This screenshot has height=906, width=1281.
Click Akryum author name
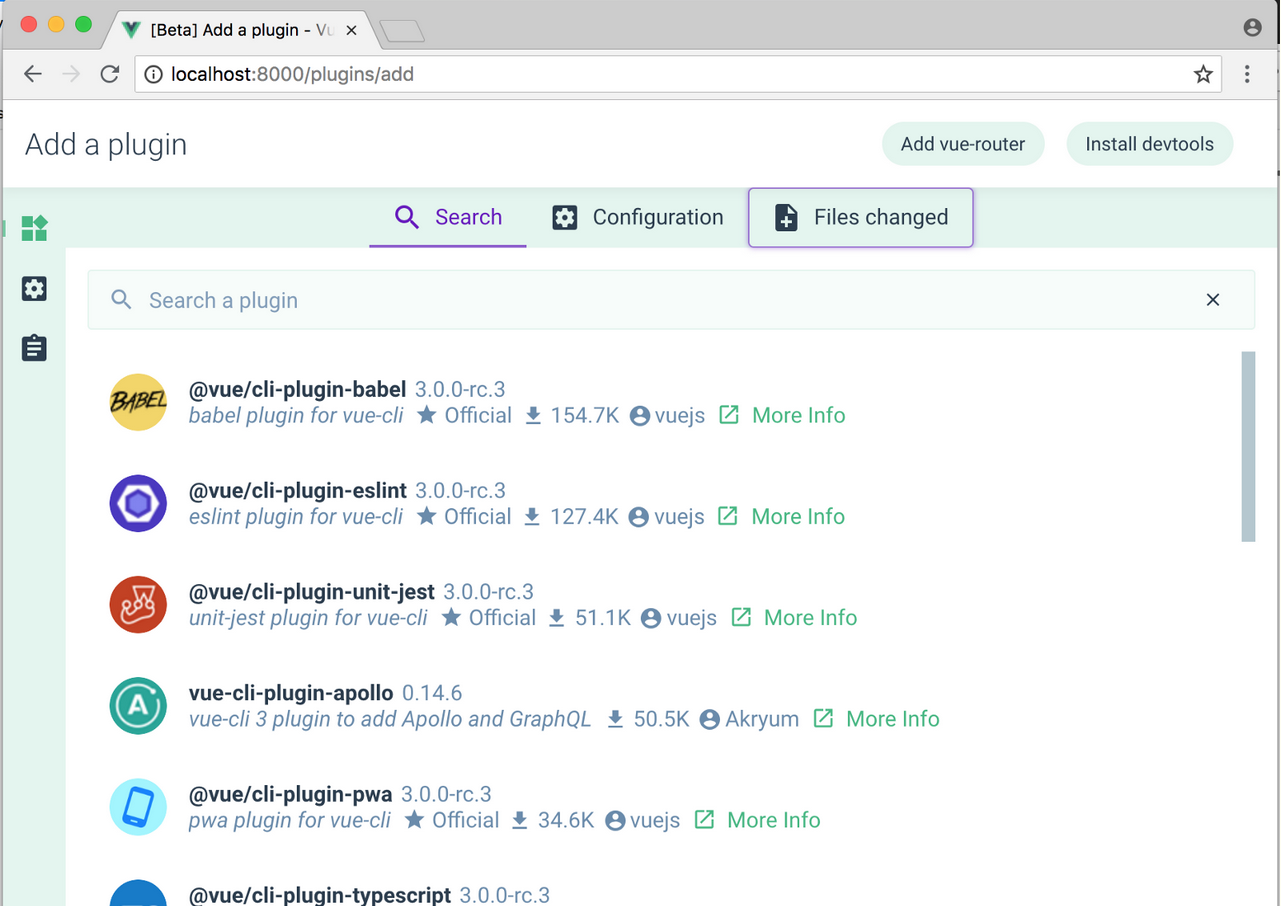[762, 718]
